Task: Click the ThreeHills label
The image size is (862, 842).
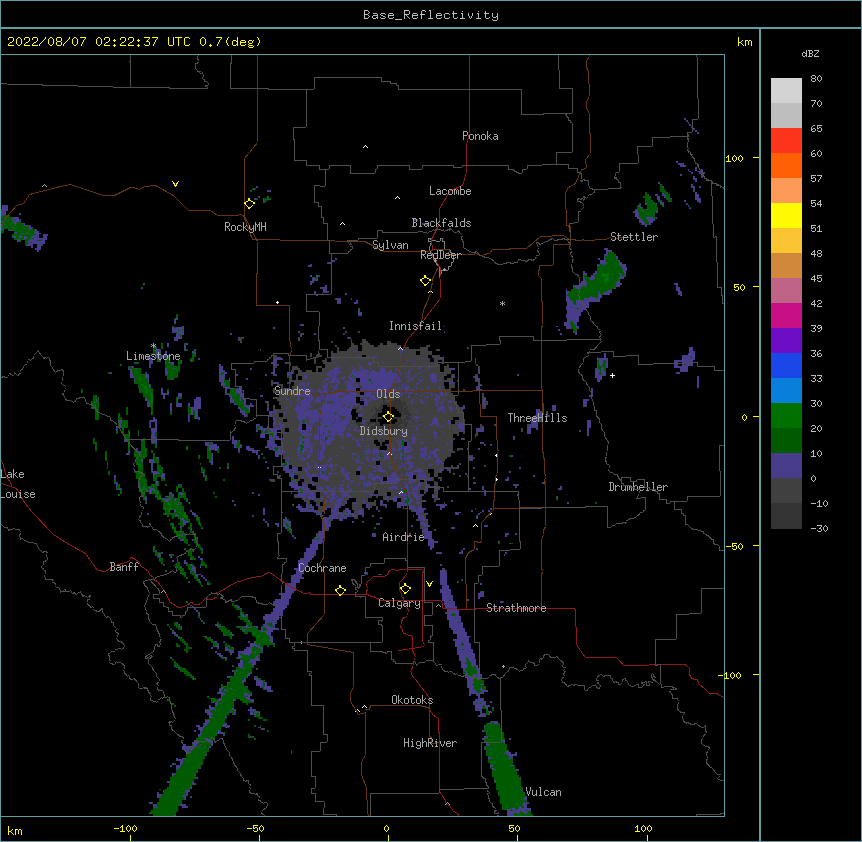Action: click(537, 418)
